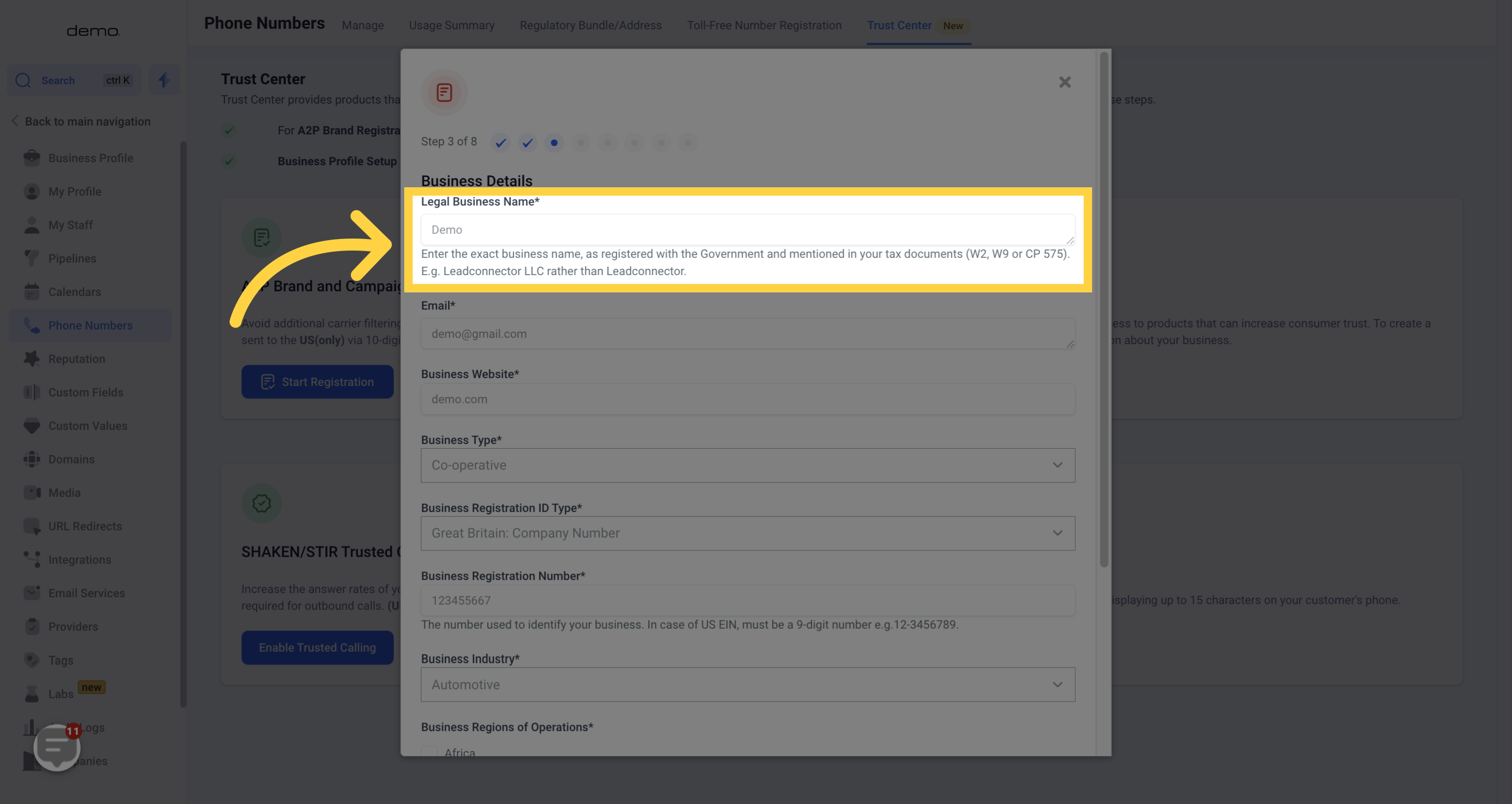1512x804 pixels.
Task: Click the Domains globe icon
Action: pyautogui.click(x=32, y=459)
